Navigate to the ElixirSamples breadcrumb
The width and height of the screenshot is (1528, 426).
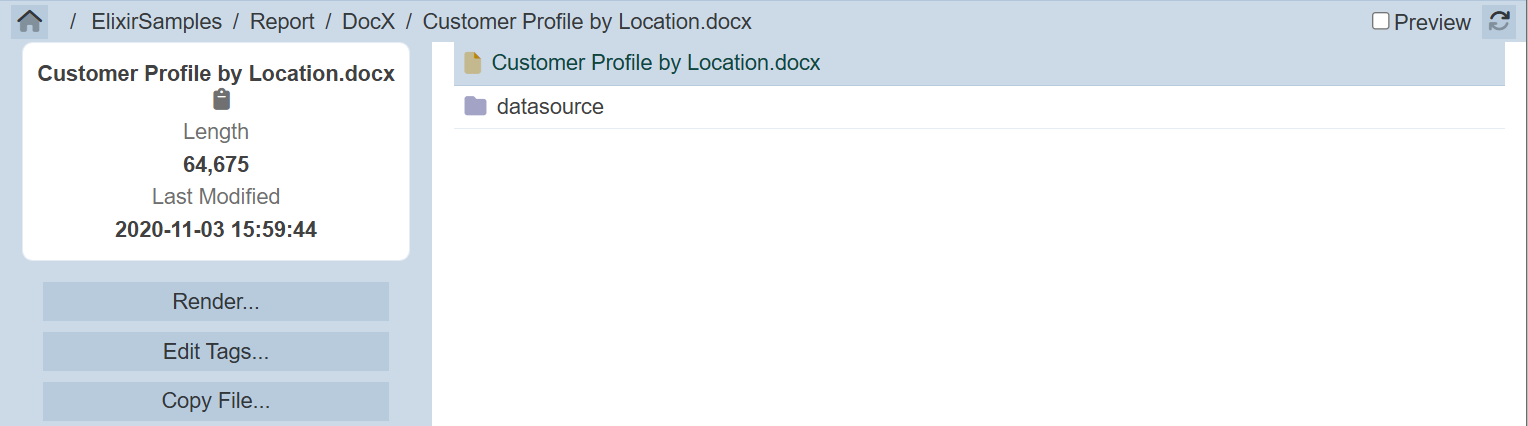pos(156,22)
